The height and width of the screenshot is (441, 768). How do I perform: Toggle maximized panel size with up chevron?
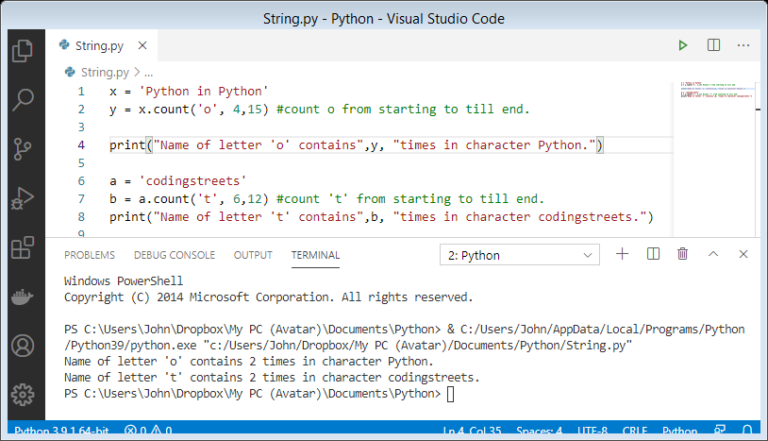coord(713,255)
